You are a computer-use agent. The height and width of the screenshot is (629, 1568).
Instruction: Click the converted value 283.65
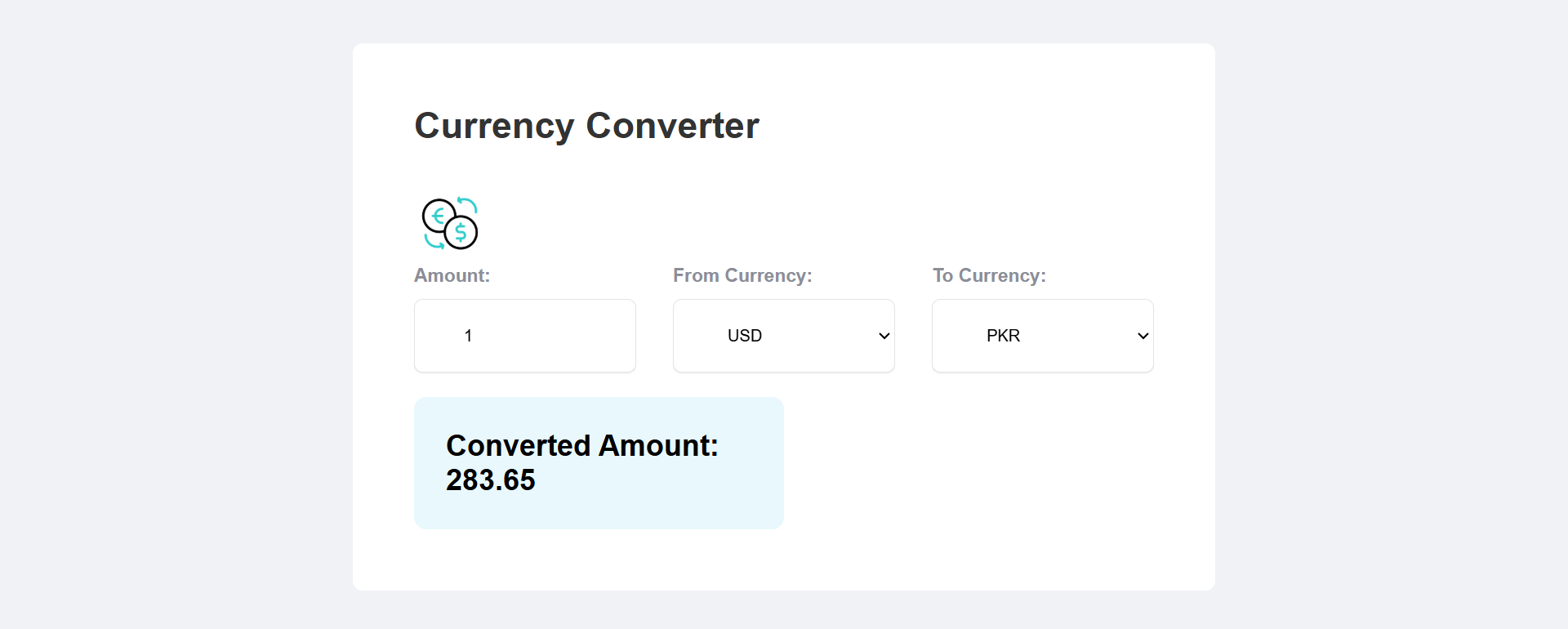[x=490, y=480]
